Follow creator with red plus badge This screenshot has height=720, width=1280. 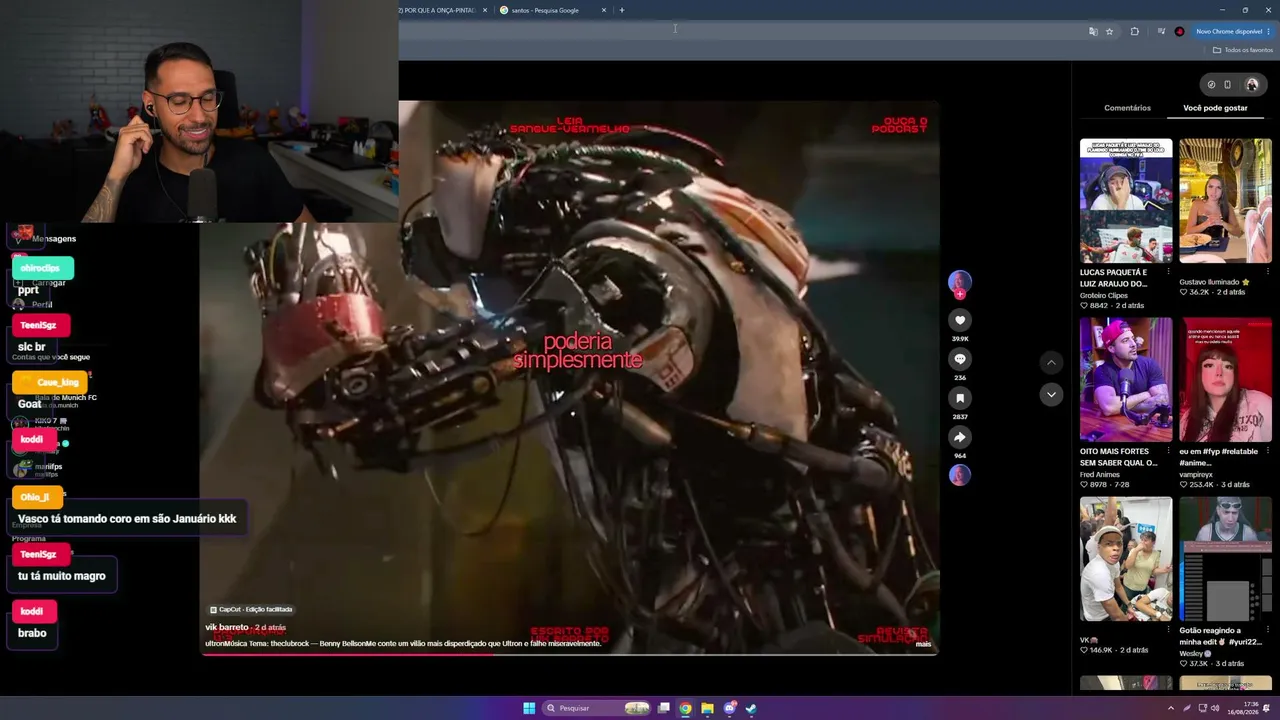[960, 294]
